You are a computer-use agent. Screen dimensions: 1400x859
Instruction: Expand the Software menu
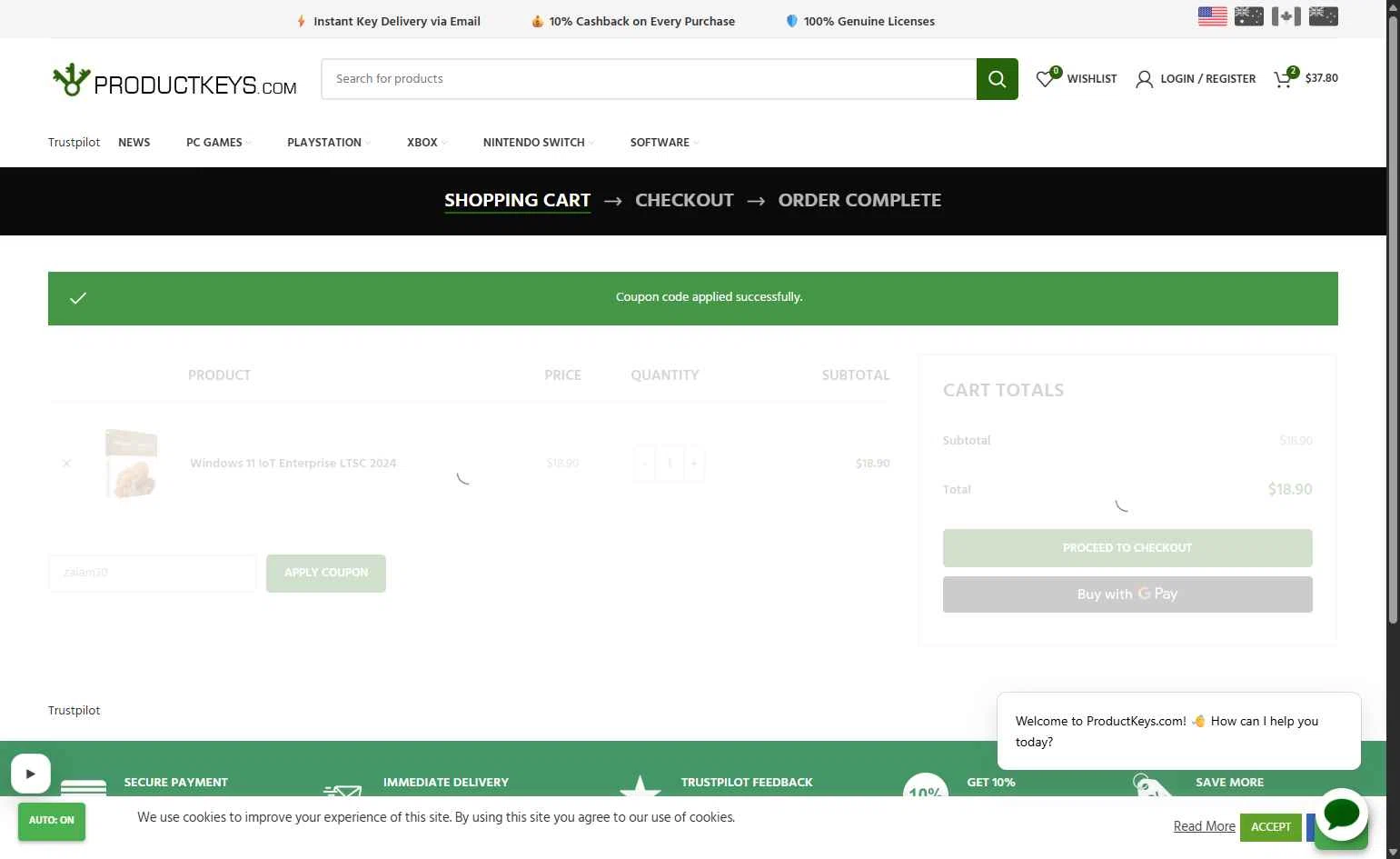[x=664, y=143]
